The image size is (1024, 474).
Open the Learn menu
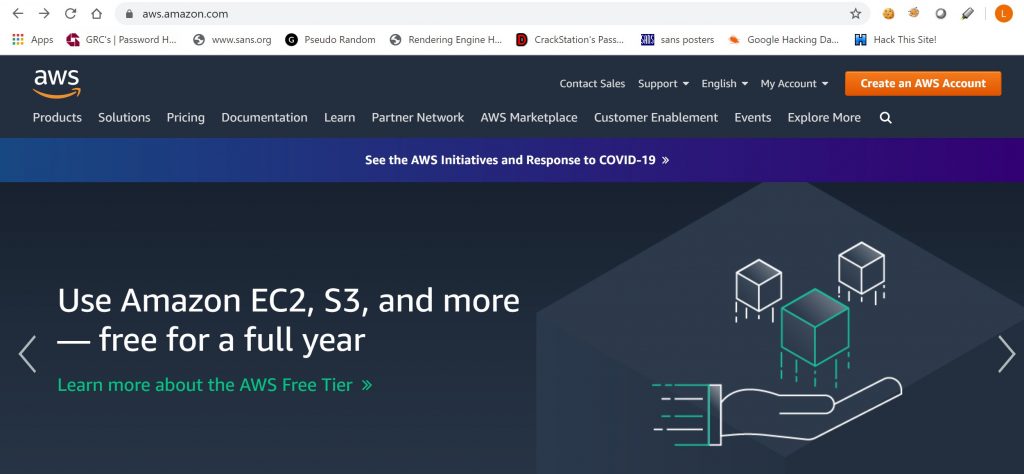tap(340, 118)
